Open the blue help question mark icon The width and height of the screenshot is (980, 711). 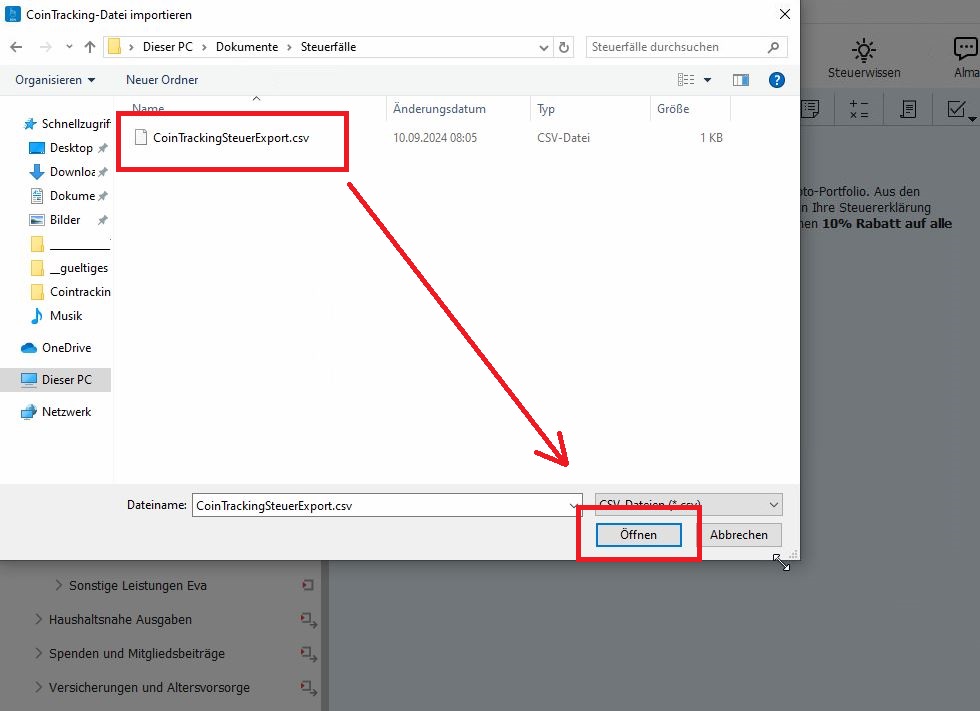(x=775, y=80)
